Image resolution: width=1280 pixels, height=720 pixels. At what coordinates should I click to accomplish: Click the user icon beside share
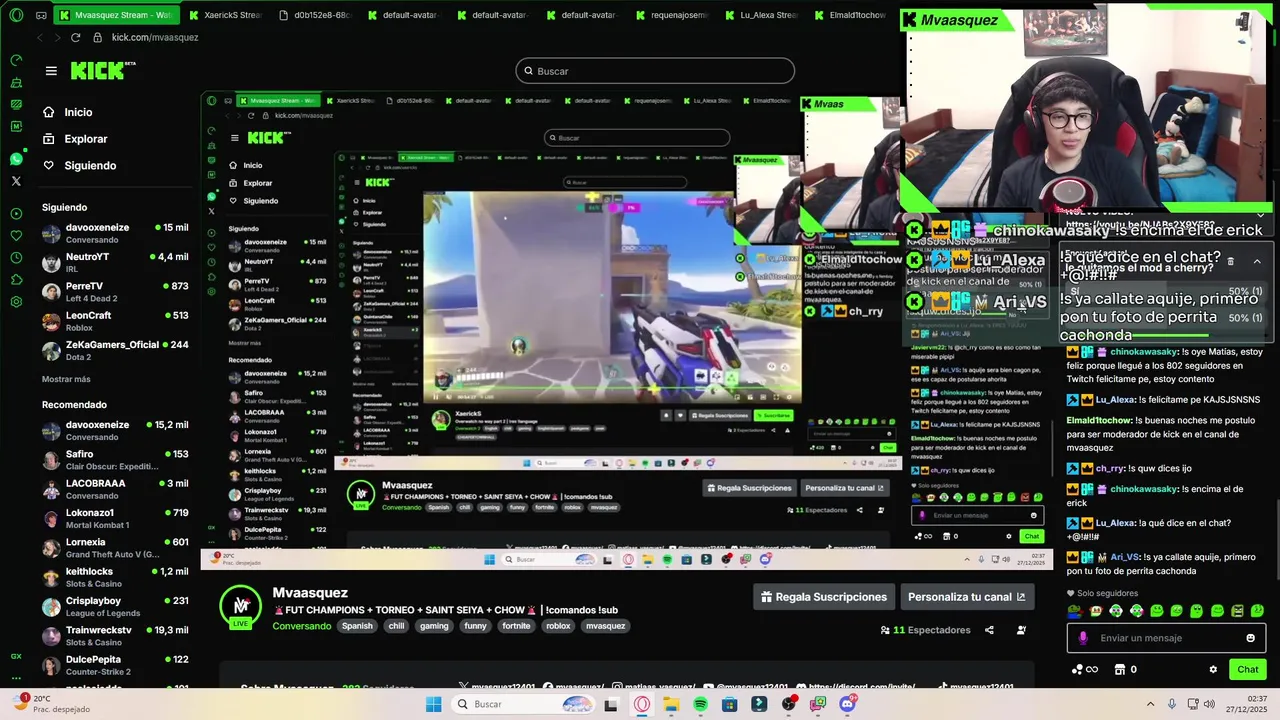(1021, 630)
